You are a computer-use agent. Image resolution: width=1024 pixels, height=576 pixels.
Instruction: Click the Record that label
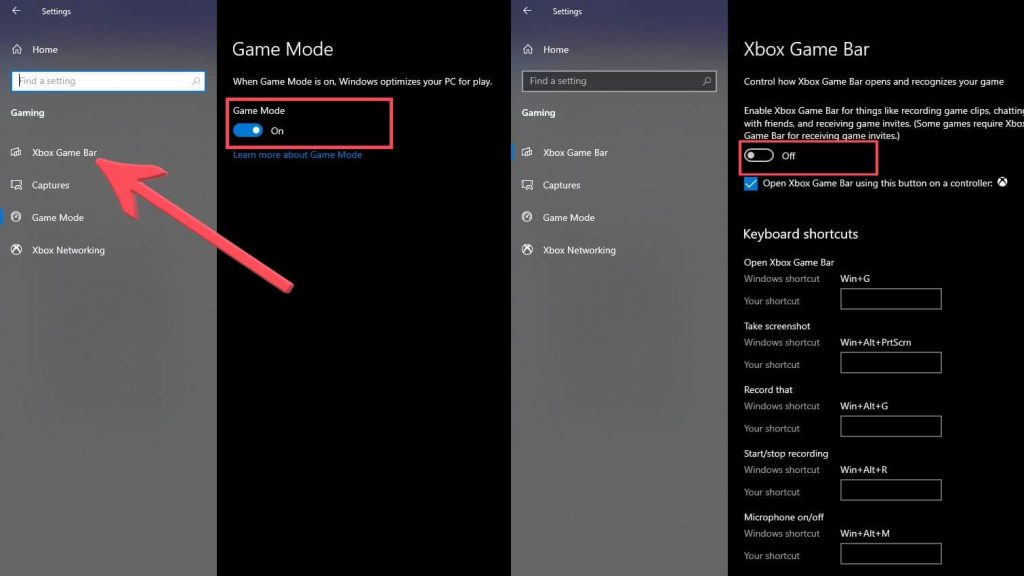click(768, 389)
